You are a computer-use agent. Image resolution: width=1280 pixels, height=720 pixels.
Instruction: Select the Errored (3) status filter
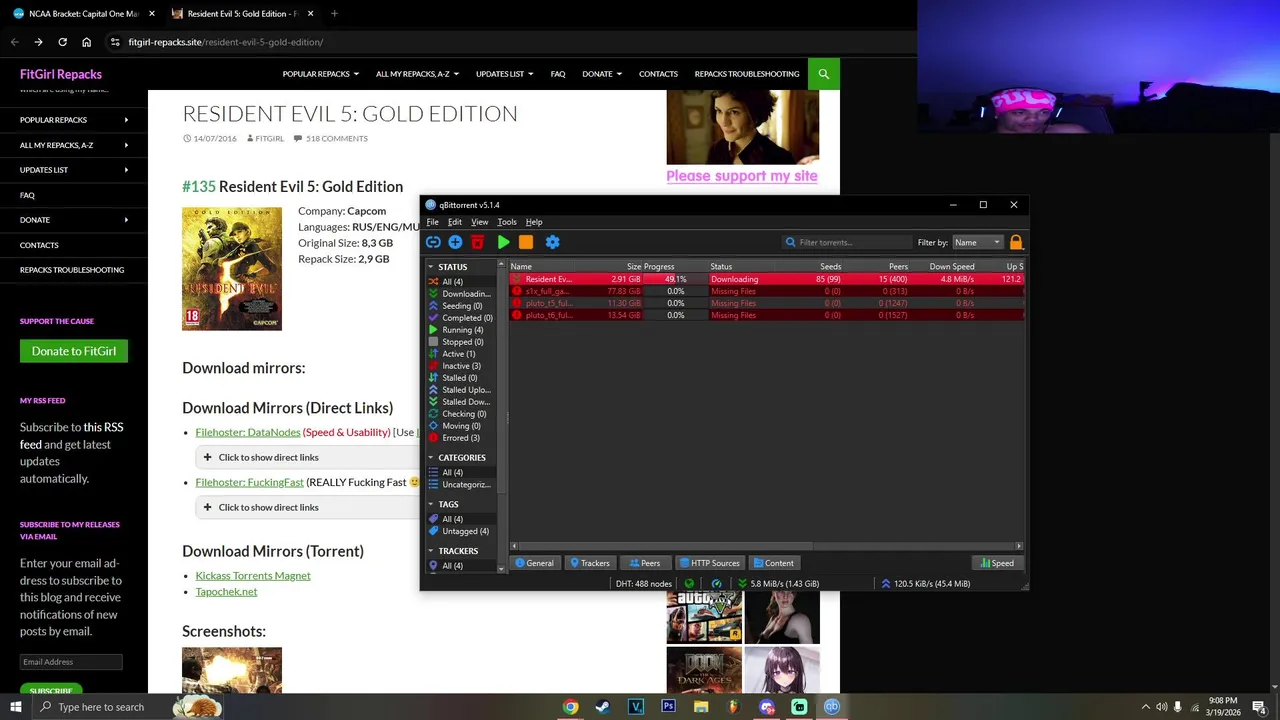click(461, 438)
